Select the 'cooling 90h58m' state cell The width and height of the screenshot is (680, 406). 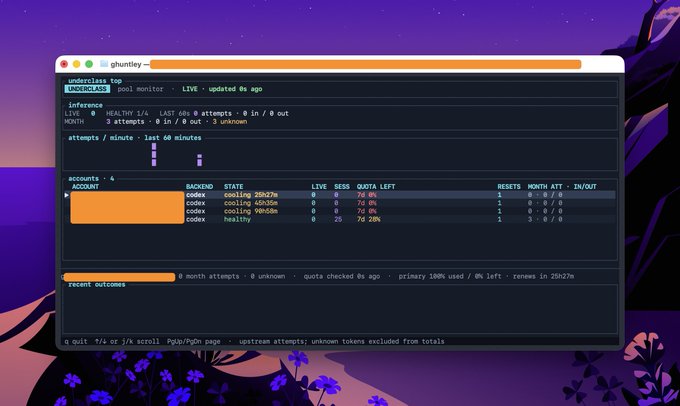coord(251,211)
